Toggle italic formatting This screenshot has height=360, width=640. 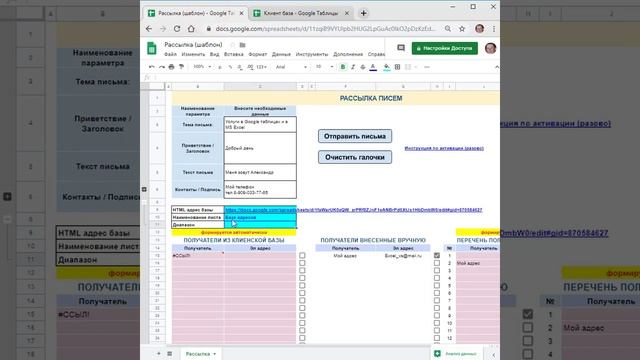coord(353,67)
